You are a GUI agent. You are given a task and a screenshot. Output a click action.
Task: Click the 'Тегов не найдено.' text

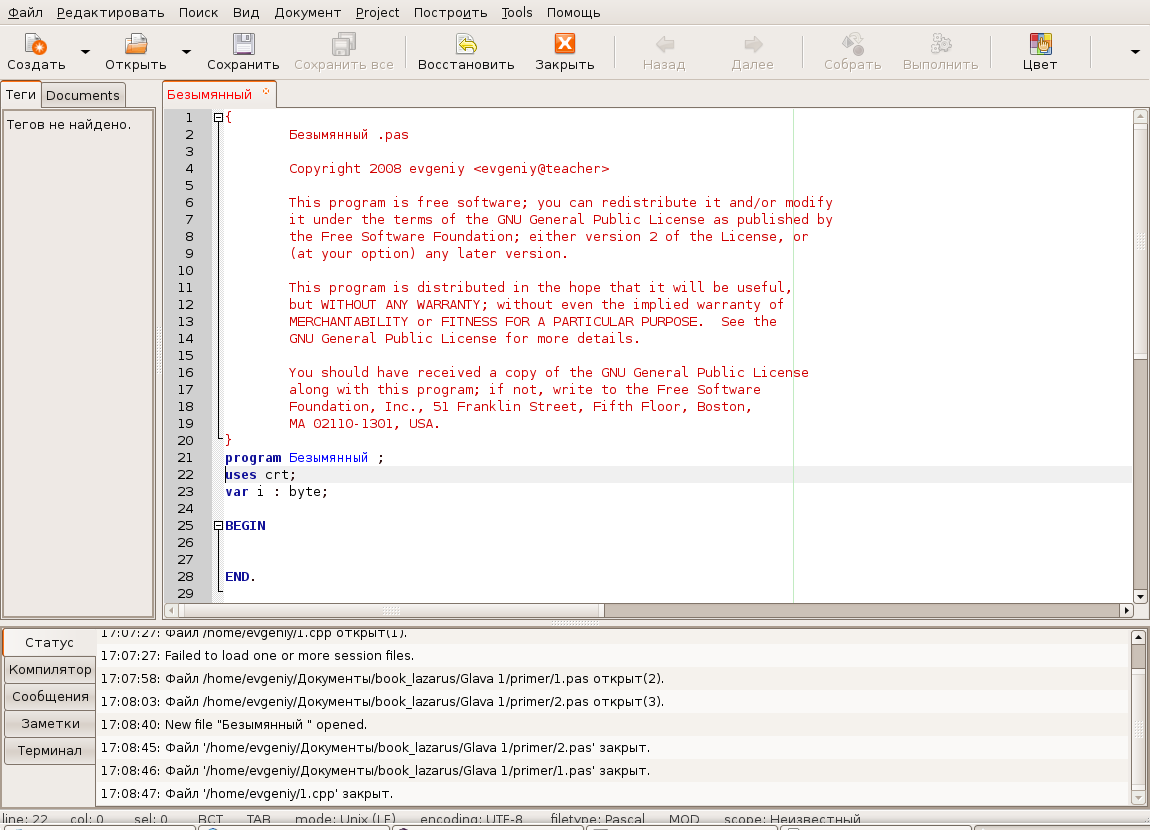point(69,125)
